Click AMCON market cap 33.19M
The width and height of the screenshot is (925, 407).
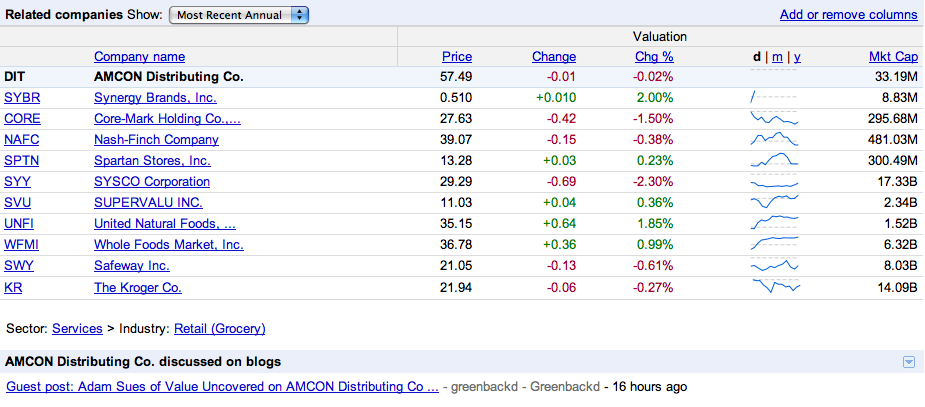click(x=895, y=77)
